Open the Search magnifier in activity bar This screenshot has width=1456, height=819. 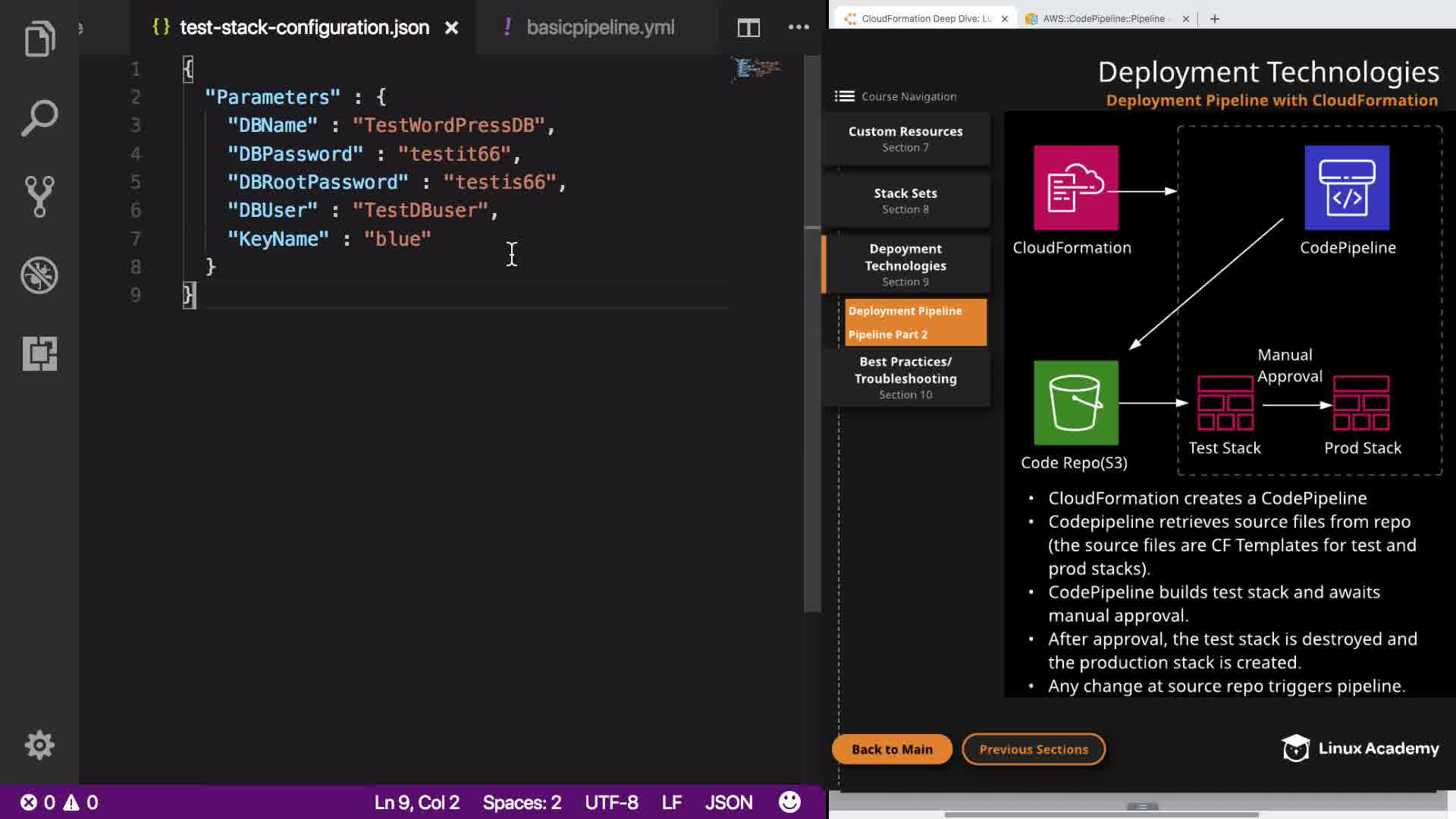tap(39, 118)
